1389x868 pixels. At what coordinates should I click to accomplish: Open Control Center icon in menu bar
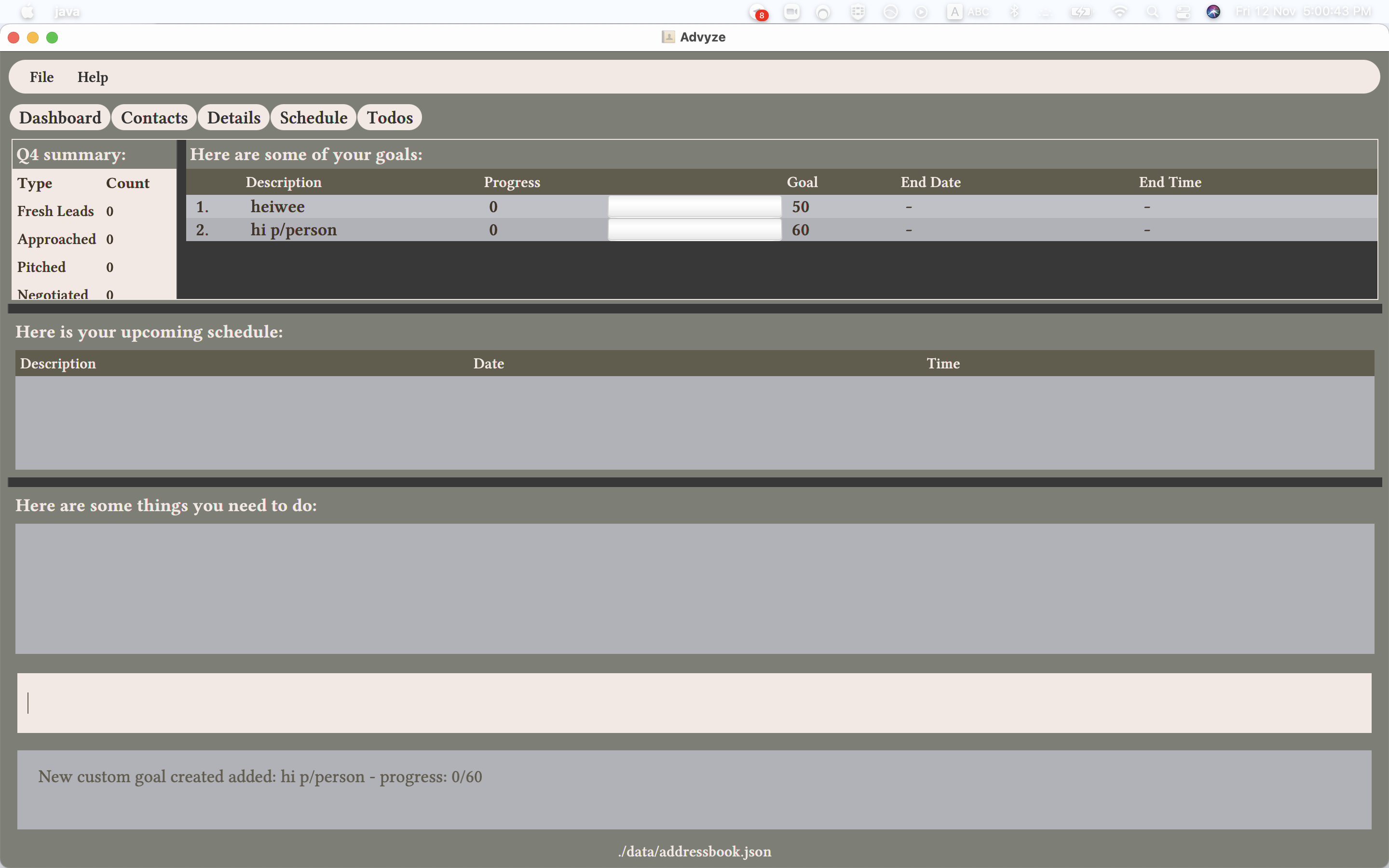(1183, 12)
